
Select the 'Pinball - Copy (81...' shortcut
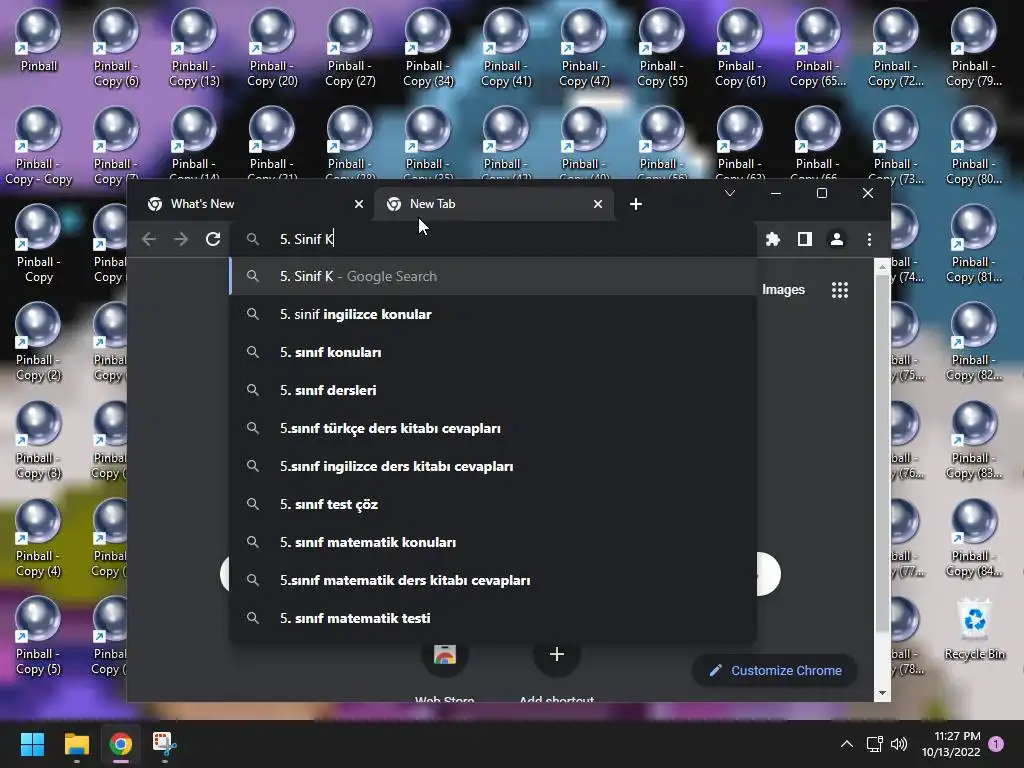point(974,244)
